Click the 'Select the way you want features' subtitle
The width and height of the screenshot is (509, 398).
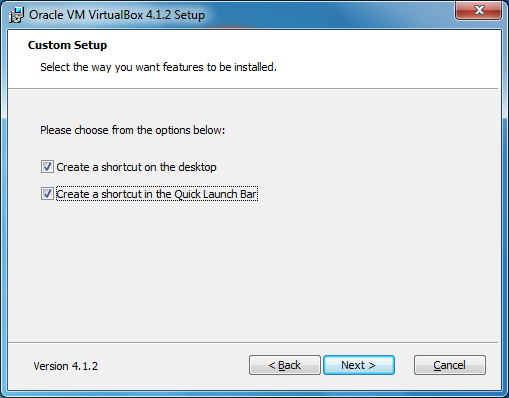point(158,67)
